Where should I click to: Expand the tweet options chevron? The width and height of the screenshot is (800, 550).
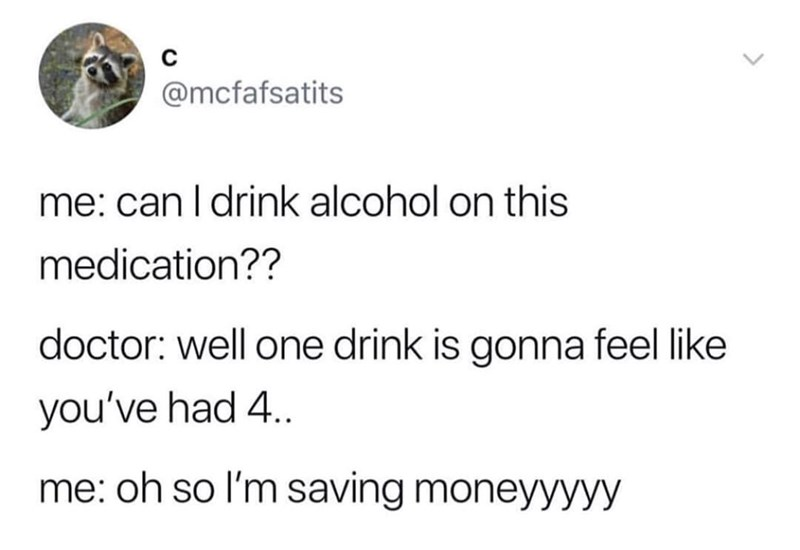[x=753, y=60]
